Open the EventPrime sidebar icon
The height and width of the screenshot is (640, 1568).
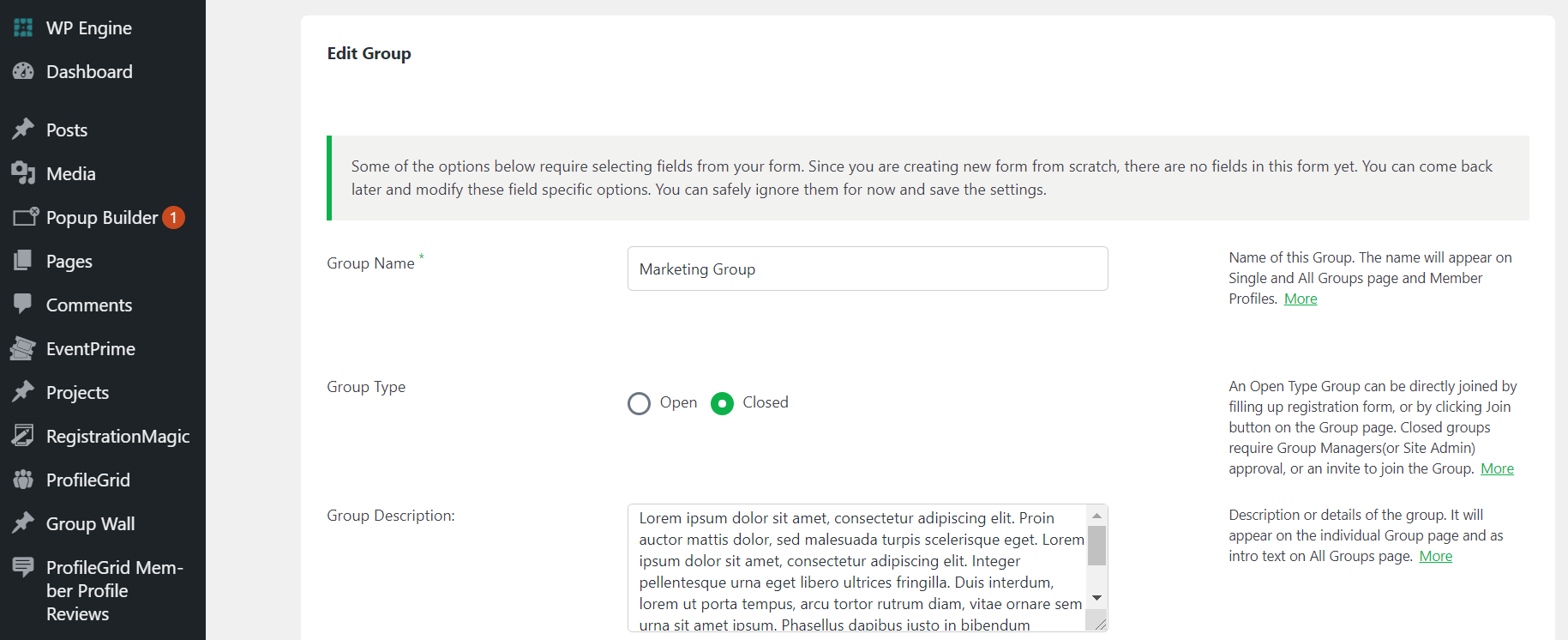click(23, 348)
